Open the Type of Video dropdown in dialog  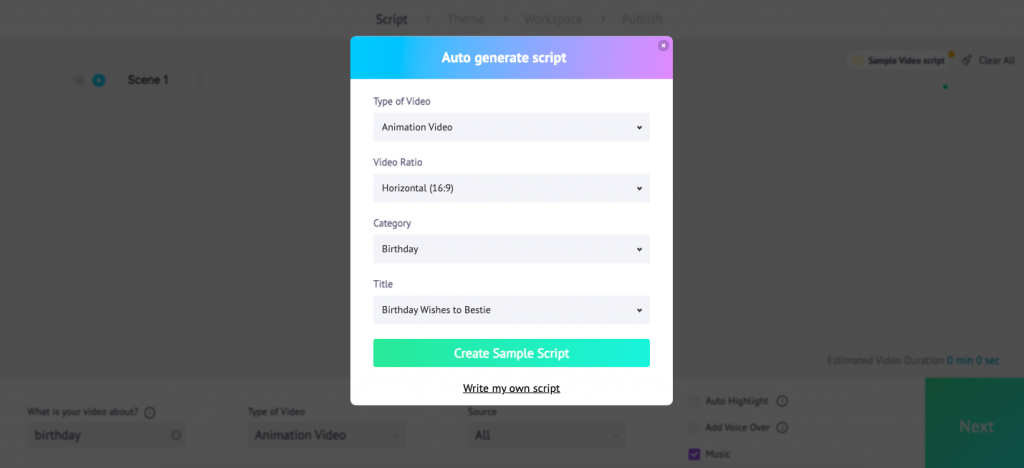click(x=511, y=127)
